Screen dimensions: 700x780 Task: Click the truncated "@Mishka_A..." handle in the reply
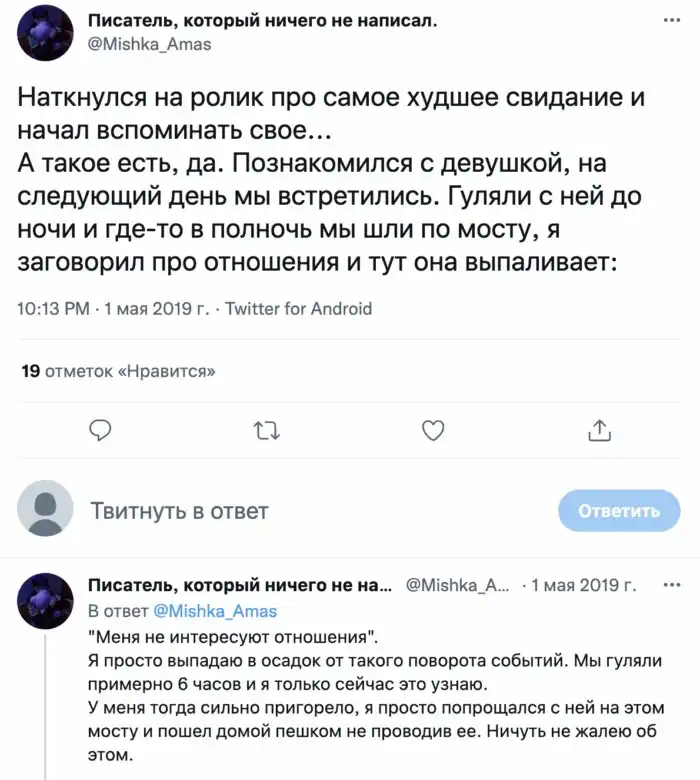459,585
